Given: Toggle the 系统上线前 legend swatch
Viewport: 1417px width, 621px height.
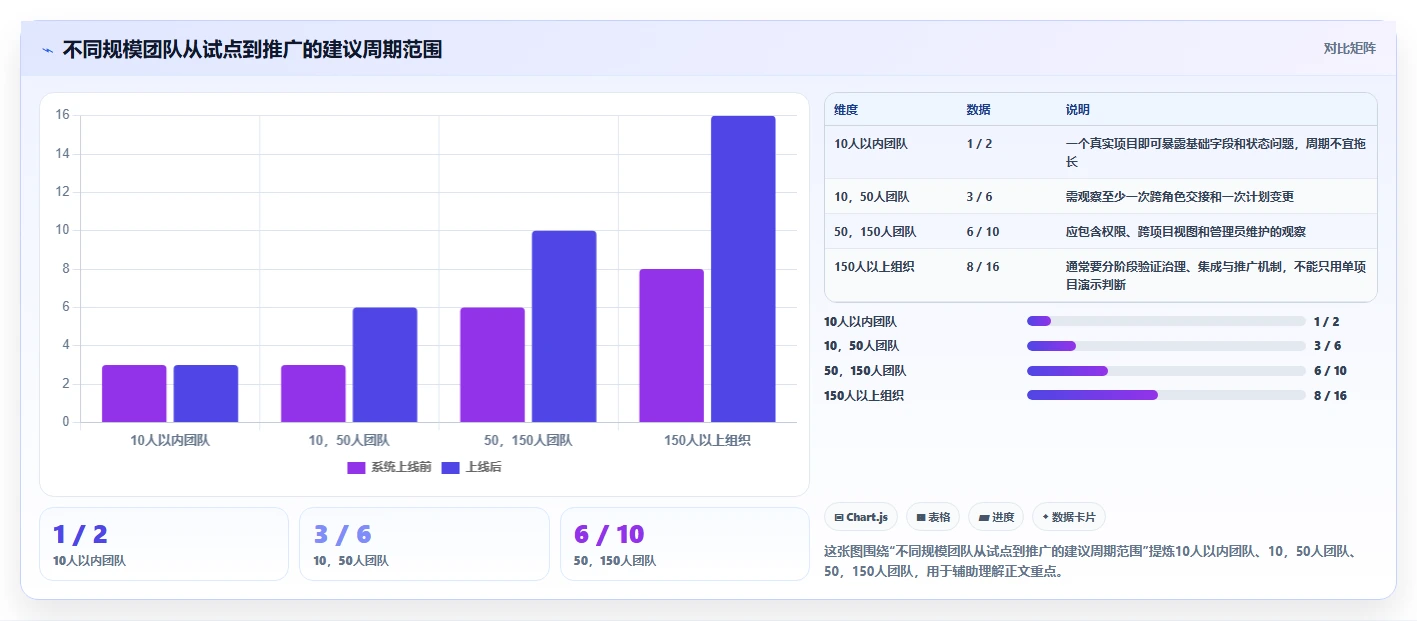Looking at the screenshot, I should [x=357, y=468].
